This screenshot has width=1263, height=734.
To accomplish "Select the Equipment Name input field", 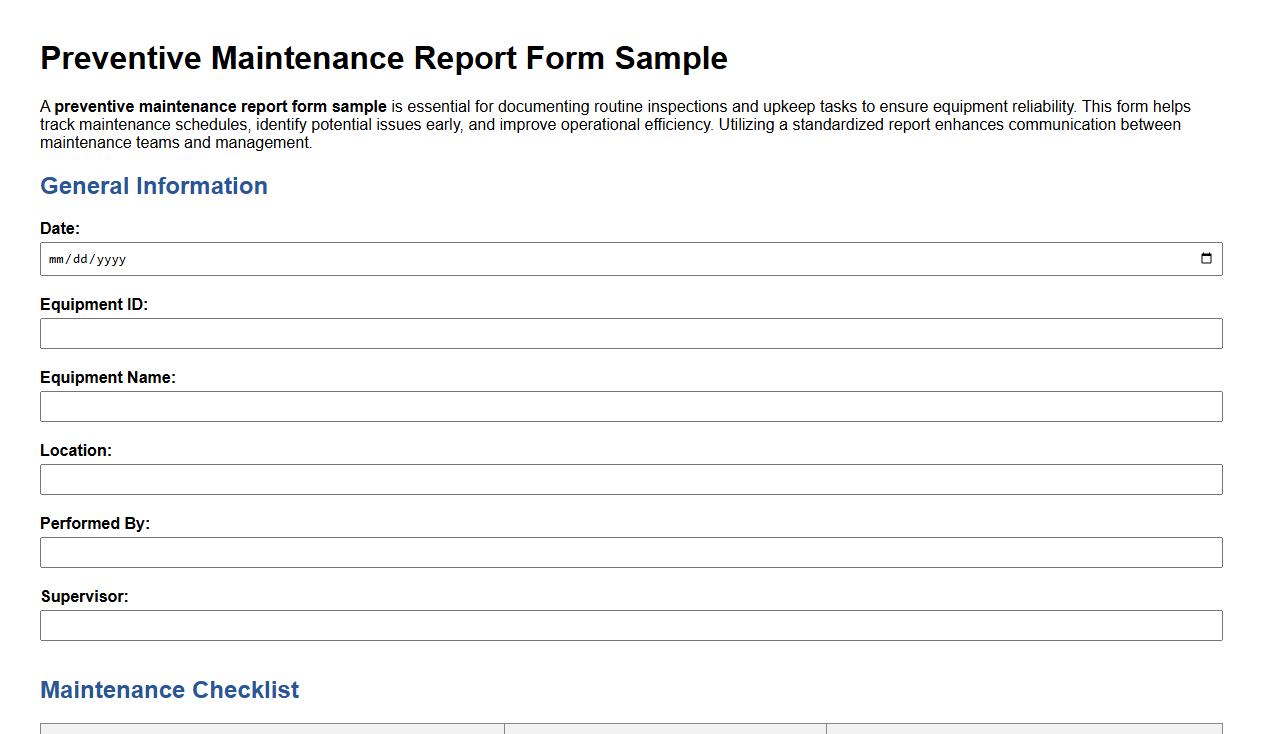I will pos(630,406).
